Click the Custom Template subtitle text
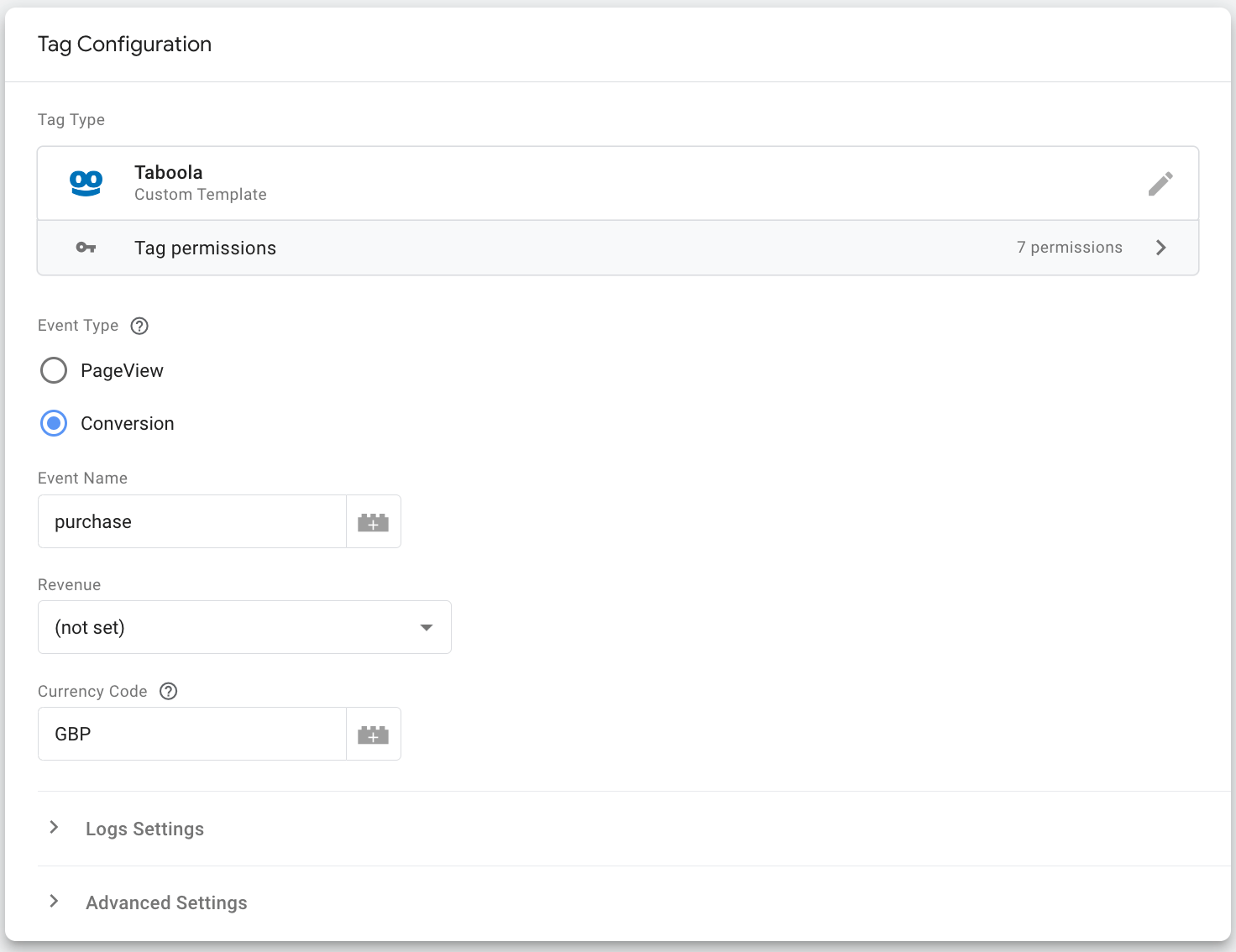 [201, 195]
